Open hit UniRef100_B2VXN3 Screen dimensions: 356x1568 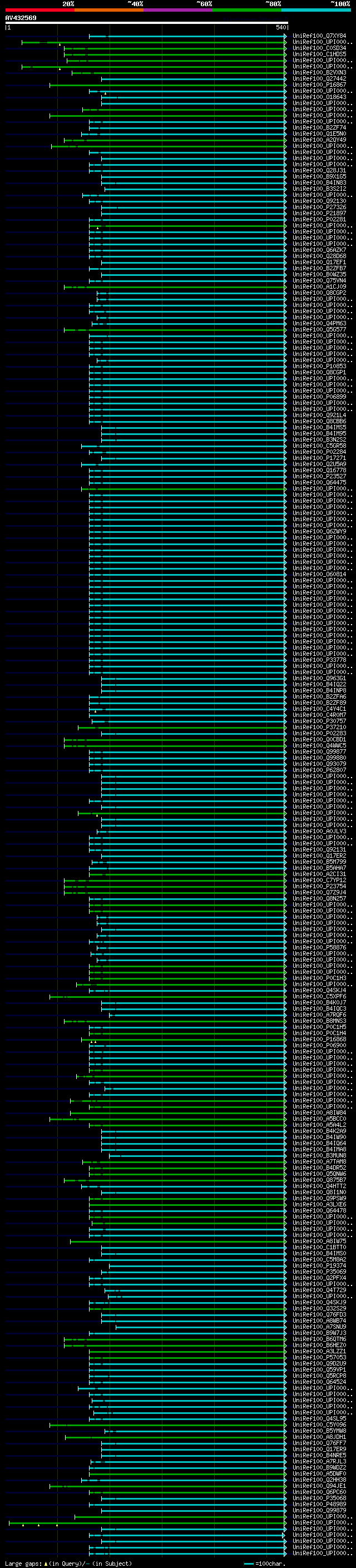point(319,72)
